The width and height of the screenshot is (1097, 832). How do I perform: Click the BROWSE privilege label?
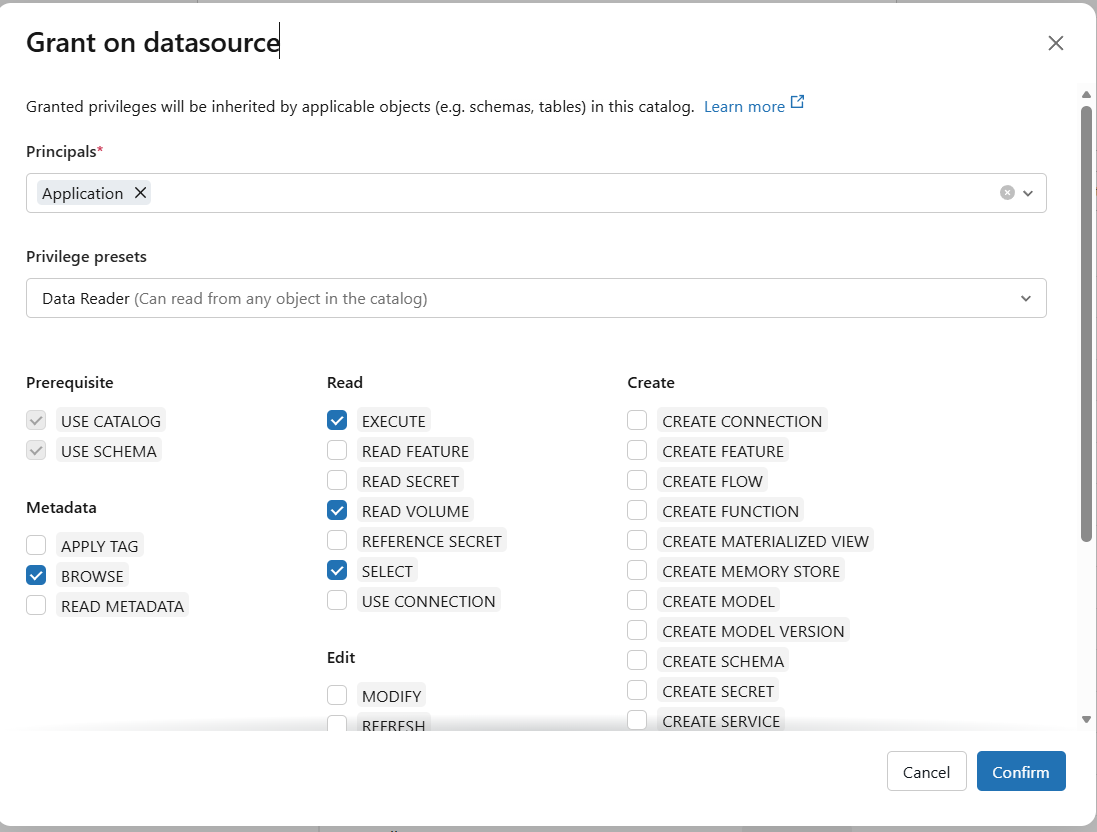(92, 576)
